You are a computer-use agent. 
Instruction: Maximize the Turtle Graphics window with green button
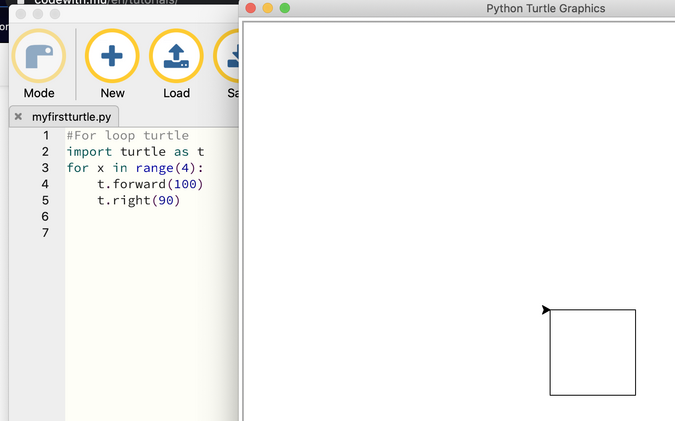pos(285,8)
